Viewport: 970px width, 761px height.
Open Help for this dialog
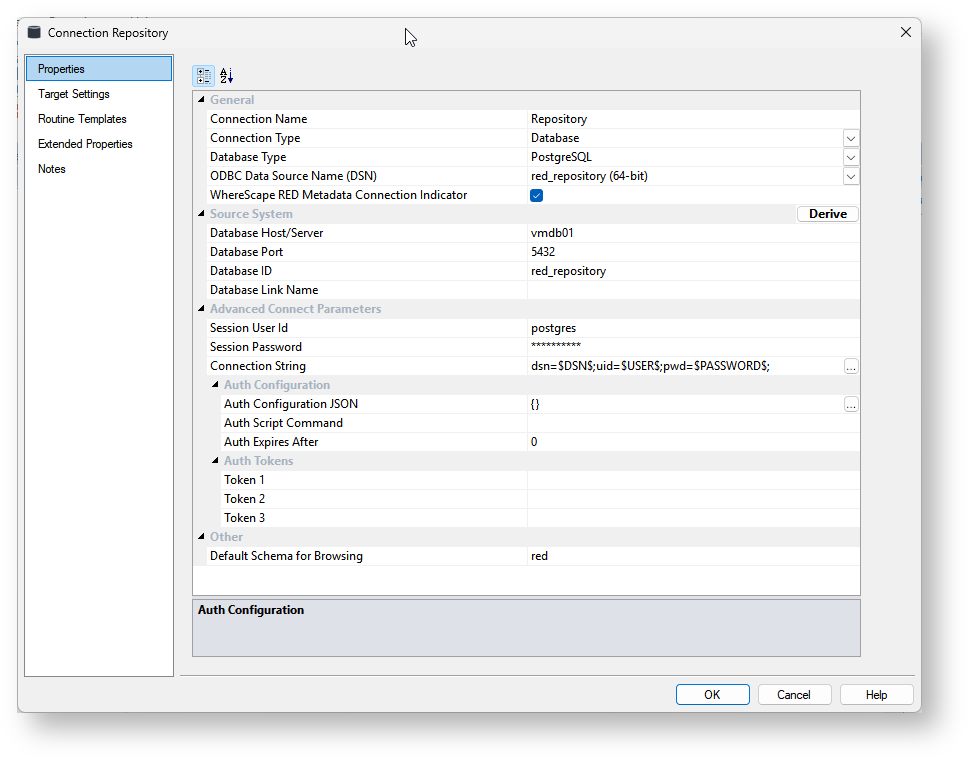tap(877, 695)
